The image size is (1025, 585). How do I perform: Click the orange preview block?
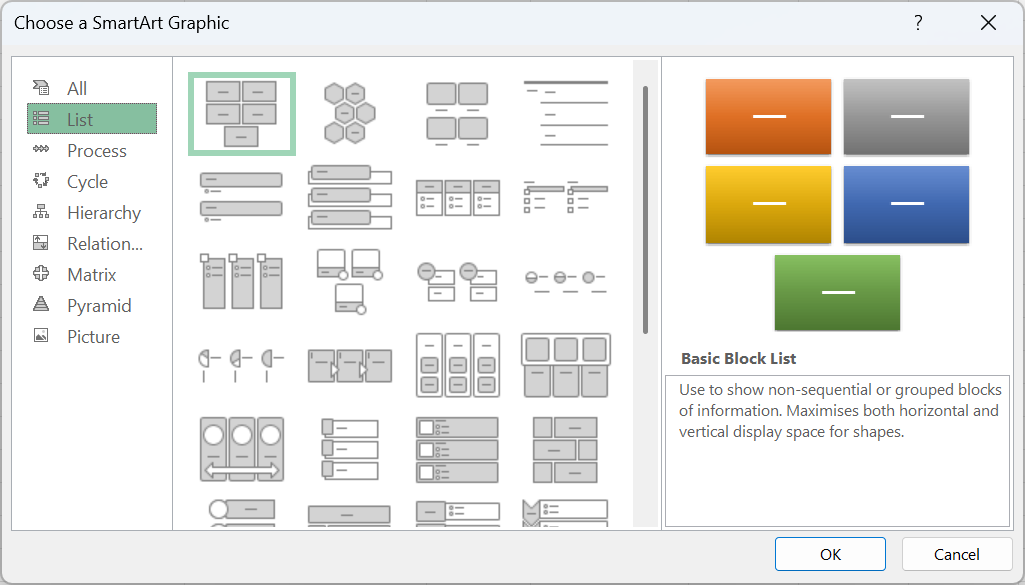pos(768,117)
